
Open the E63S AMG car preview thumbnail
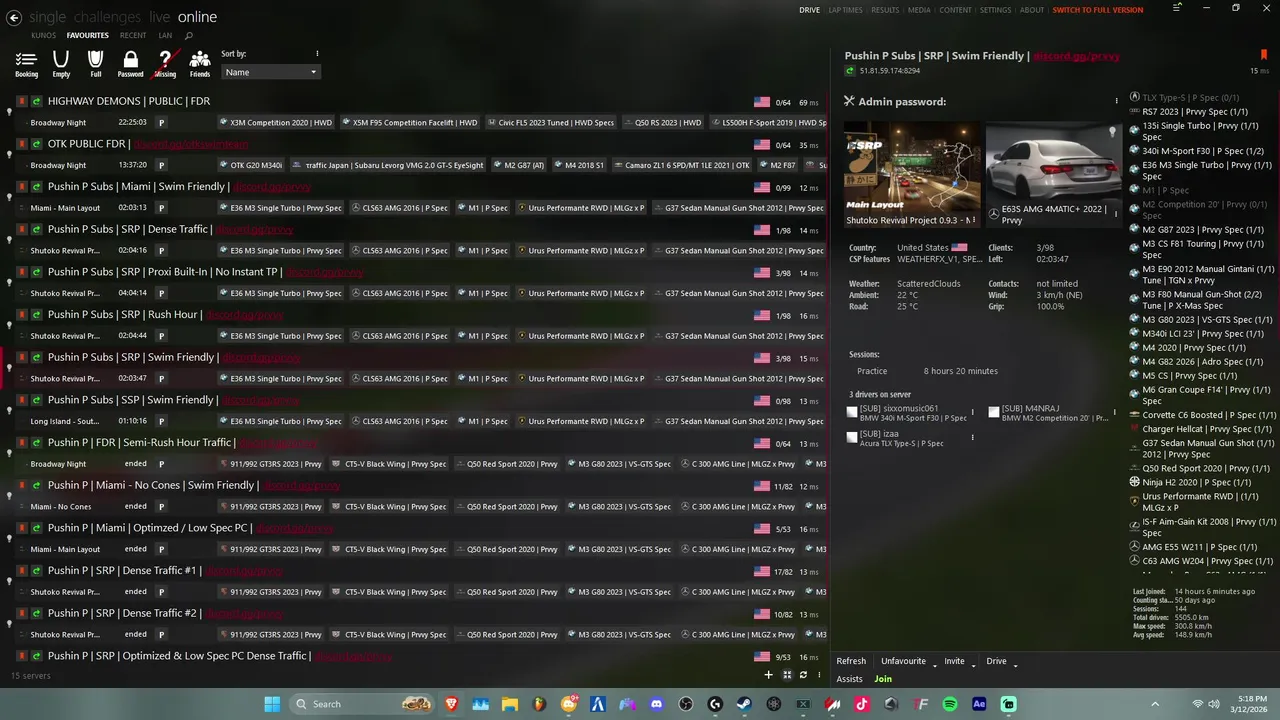click(1053, 174)
